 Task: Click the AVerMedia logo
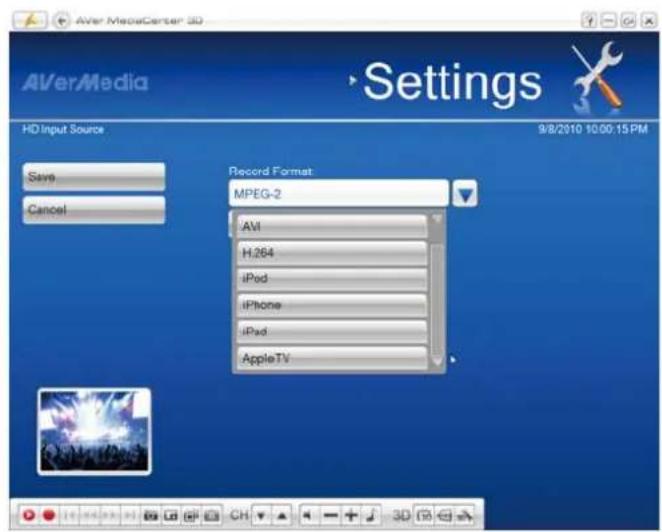85,82
